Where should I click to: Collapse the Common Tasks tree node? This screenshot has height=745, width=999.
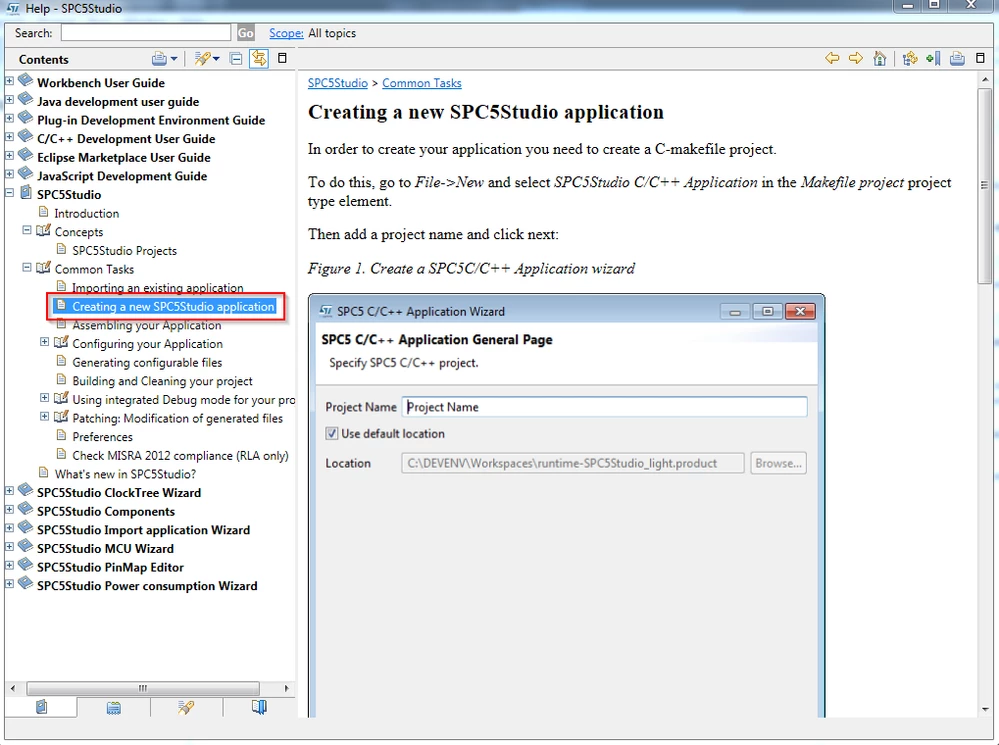tap(27, 268)
